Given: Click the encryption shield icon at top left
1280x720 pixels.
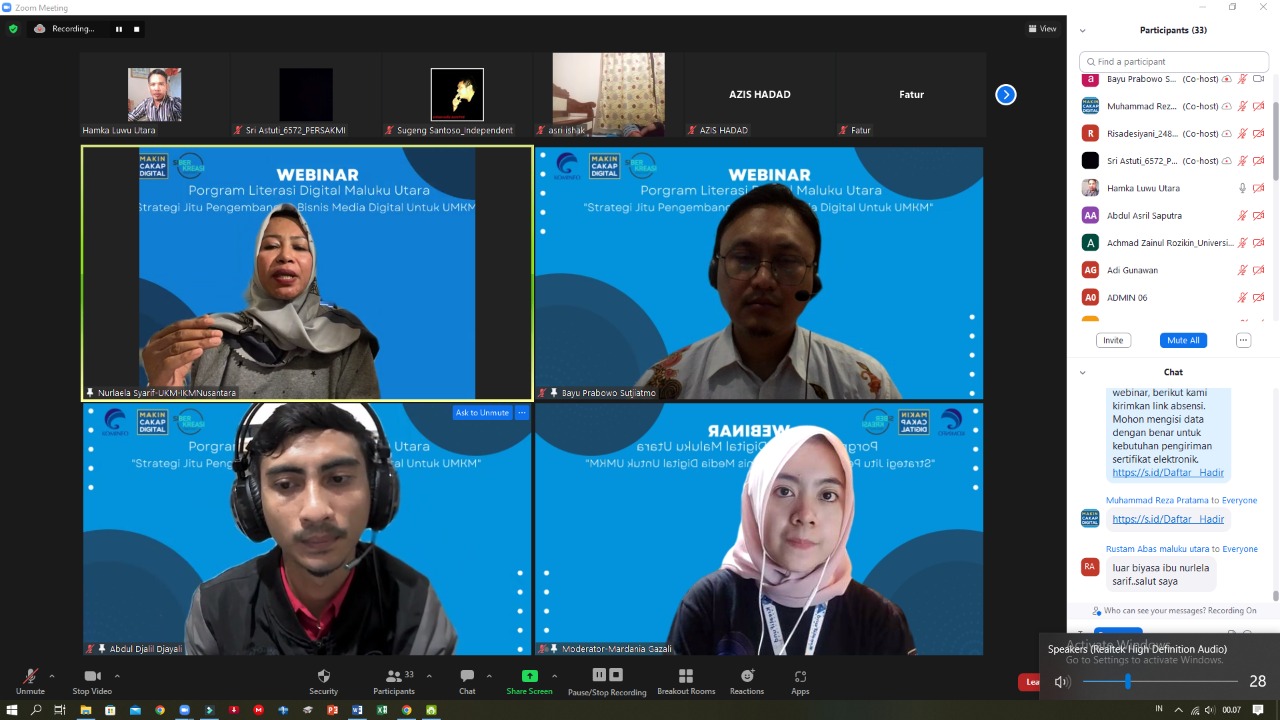Looking at the screenshot, I should pos(13,29).
